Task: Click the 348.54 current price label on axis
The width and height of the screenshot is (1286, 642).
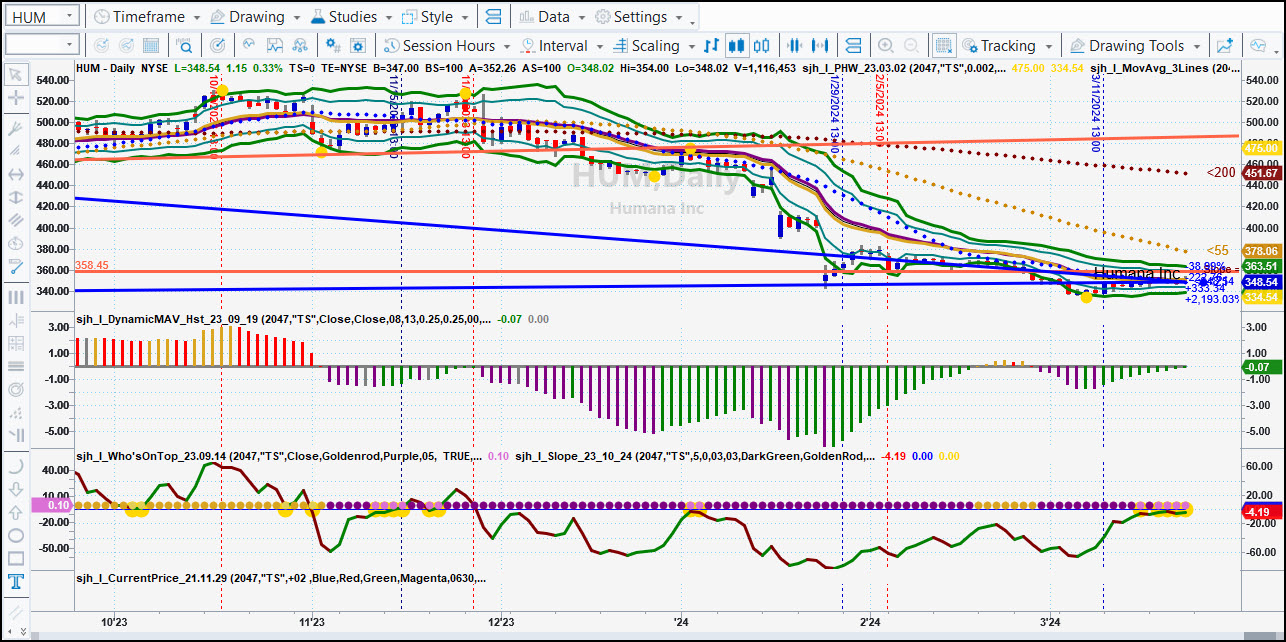Action: (x=1261, y=282)
